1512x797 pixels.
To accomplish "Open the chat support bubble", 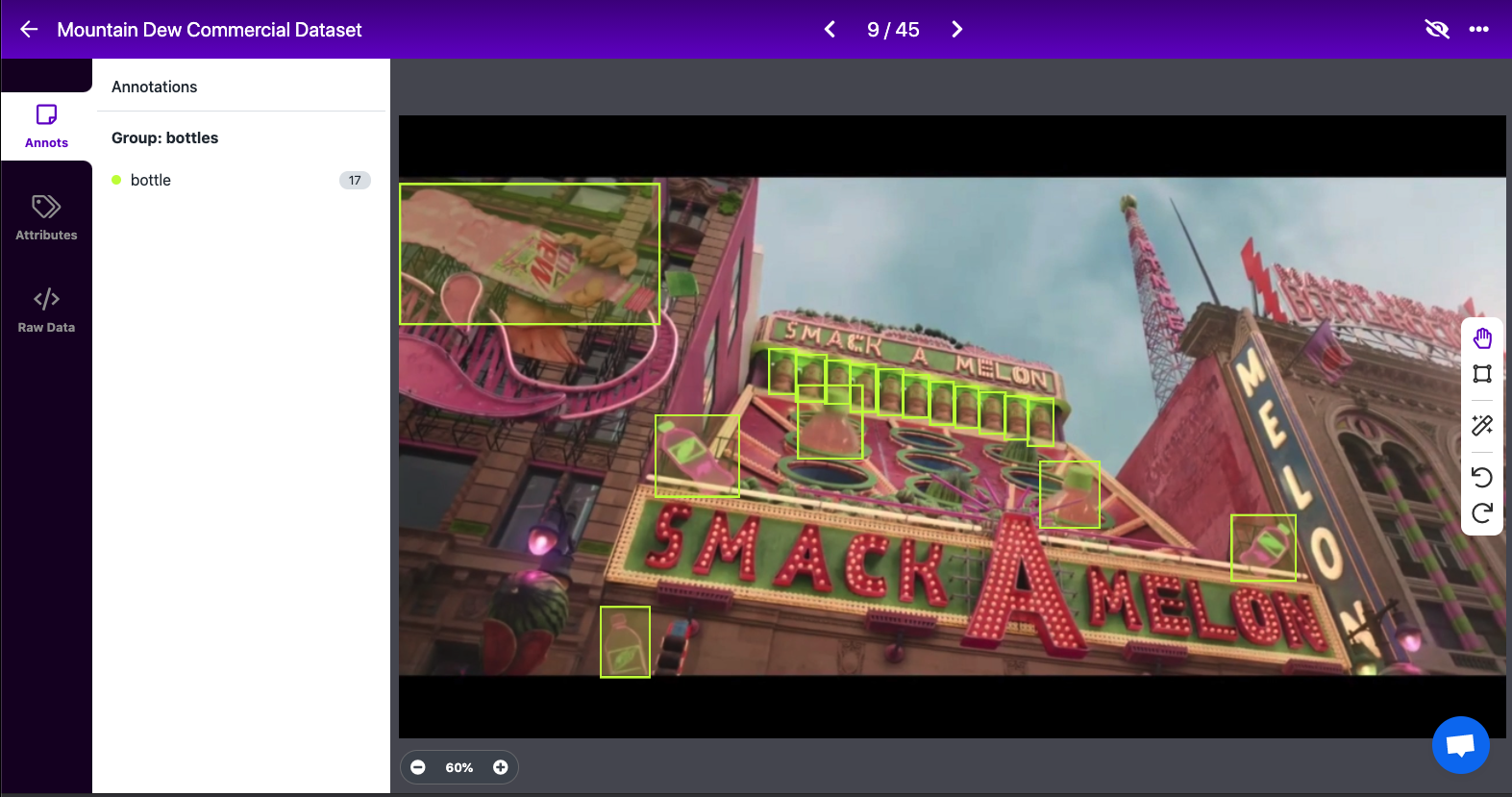I will tap(1460, 745).
